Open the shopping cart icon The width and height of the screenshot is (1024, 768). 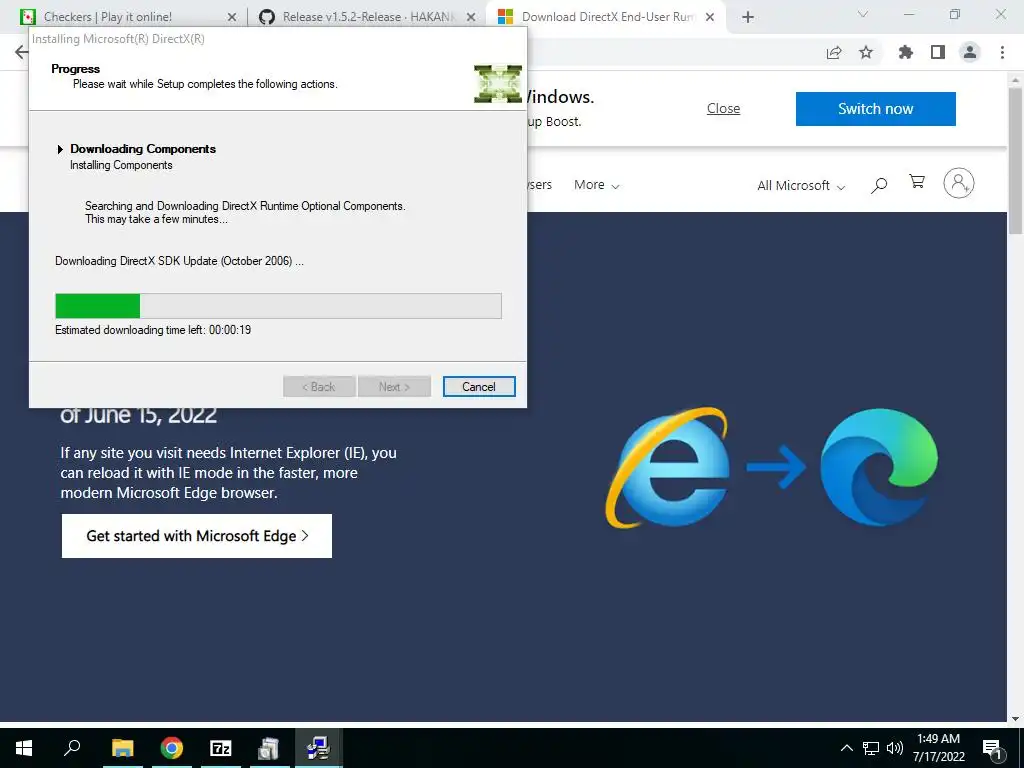coord(917,182)
